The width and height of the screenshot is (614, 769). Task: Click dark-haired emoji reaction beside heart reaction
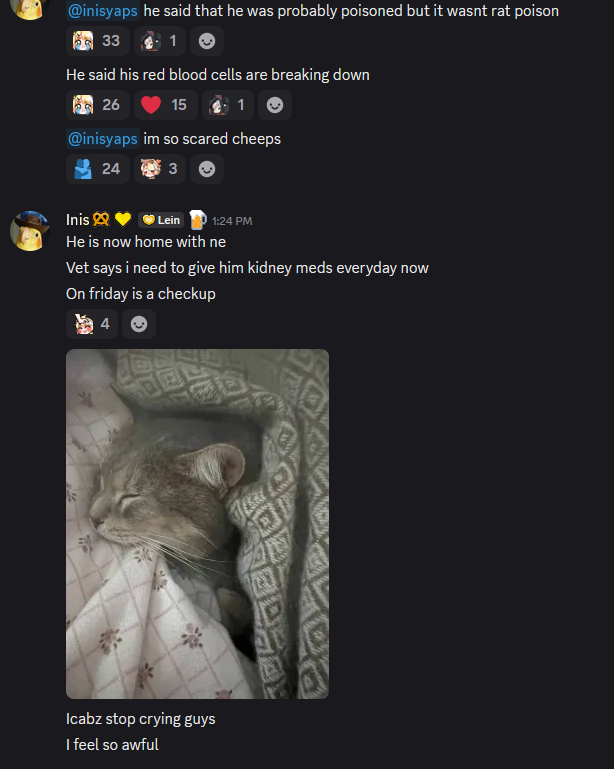pos(228,105)
